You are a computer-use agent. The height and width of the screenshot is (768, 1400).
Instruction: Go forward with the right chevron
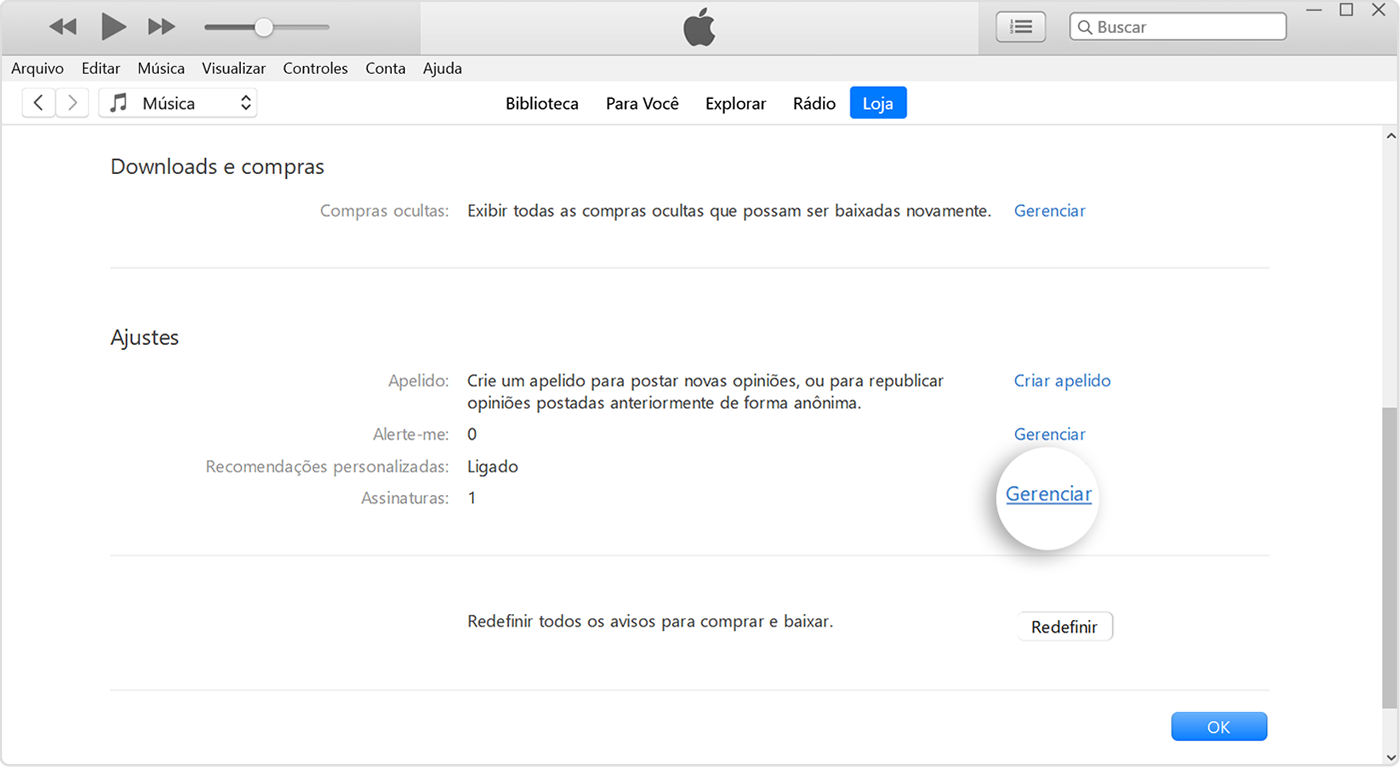point(72,103)
